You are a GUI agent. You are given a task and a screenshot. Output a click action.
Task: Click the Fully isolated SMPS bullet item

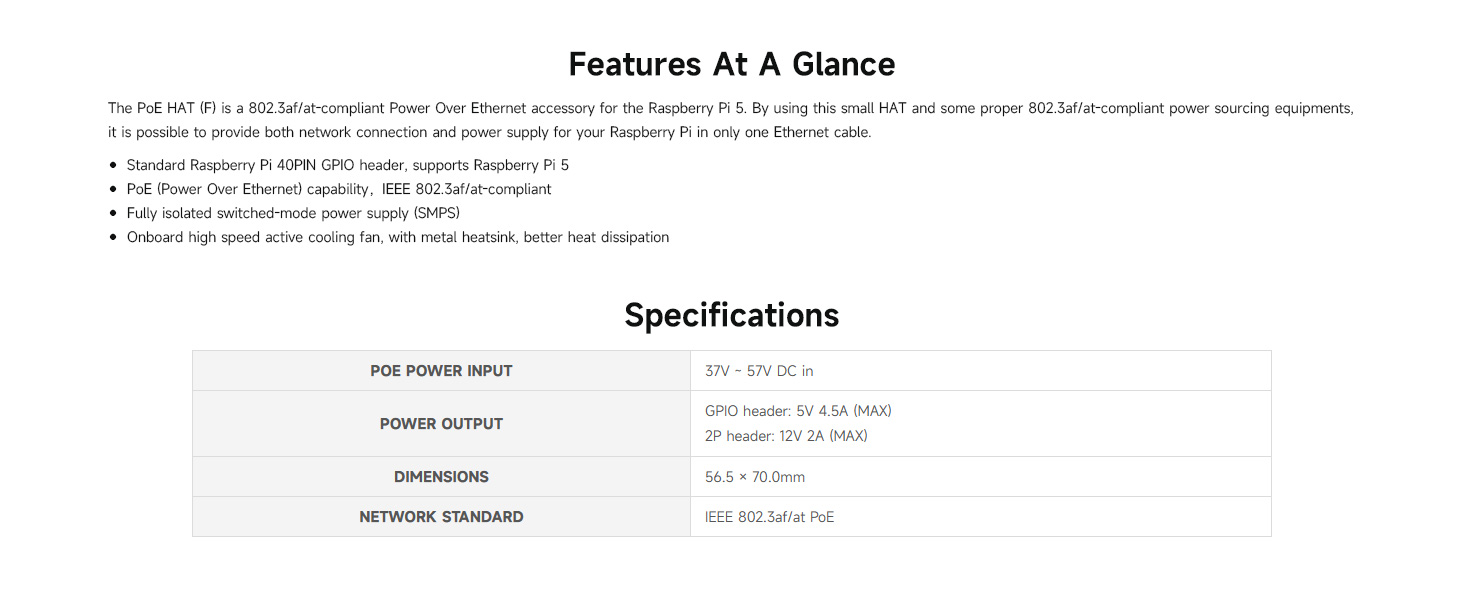click(x=293, y=213)
